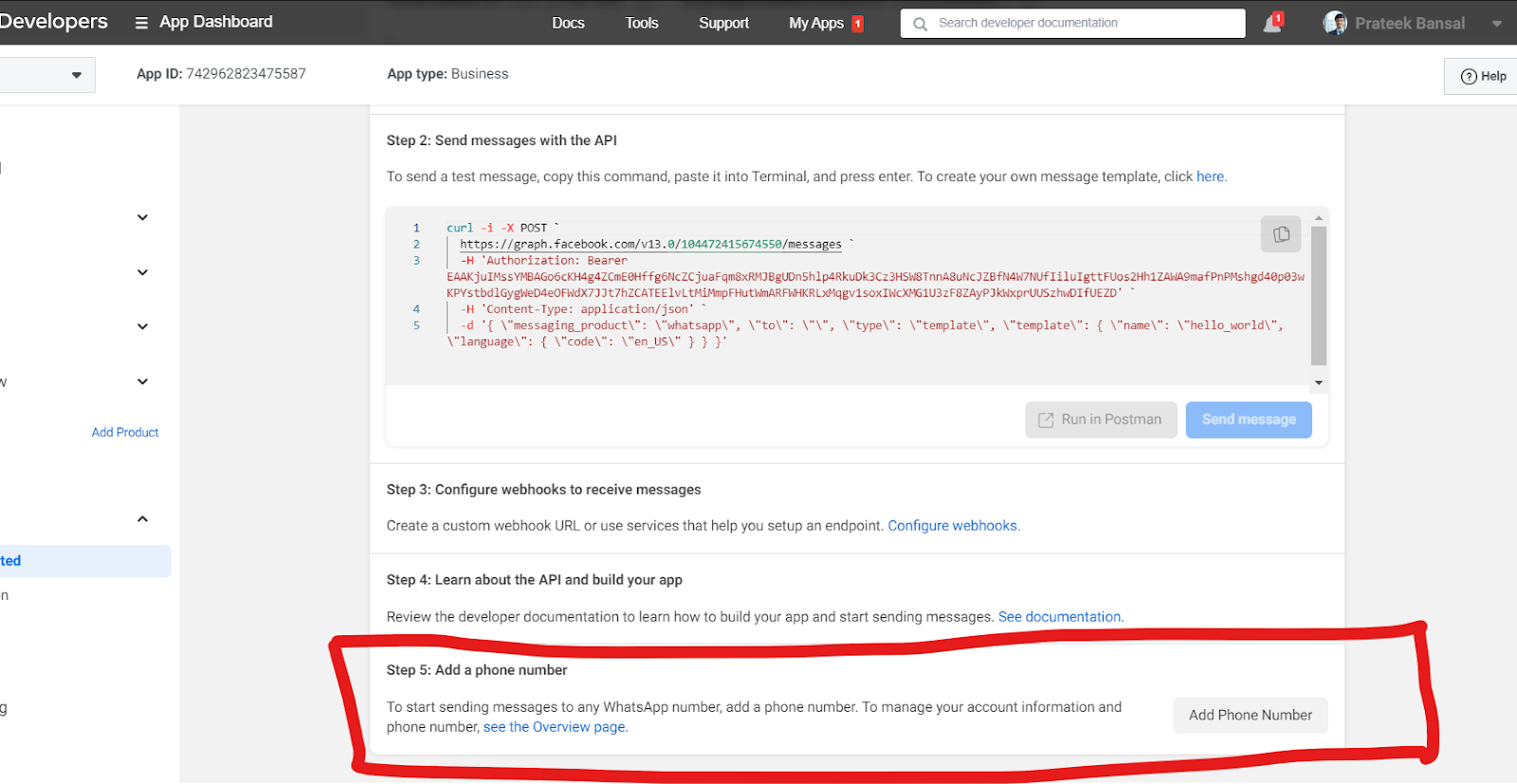Open the Support menu
The height and width of the screenshot is (784, 1517).
(723, 23)
